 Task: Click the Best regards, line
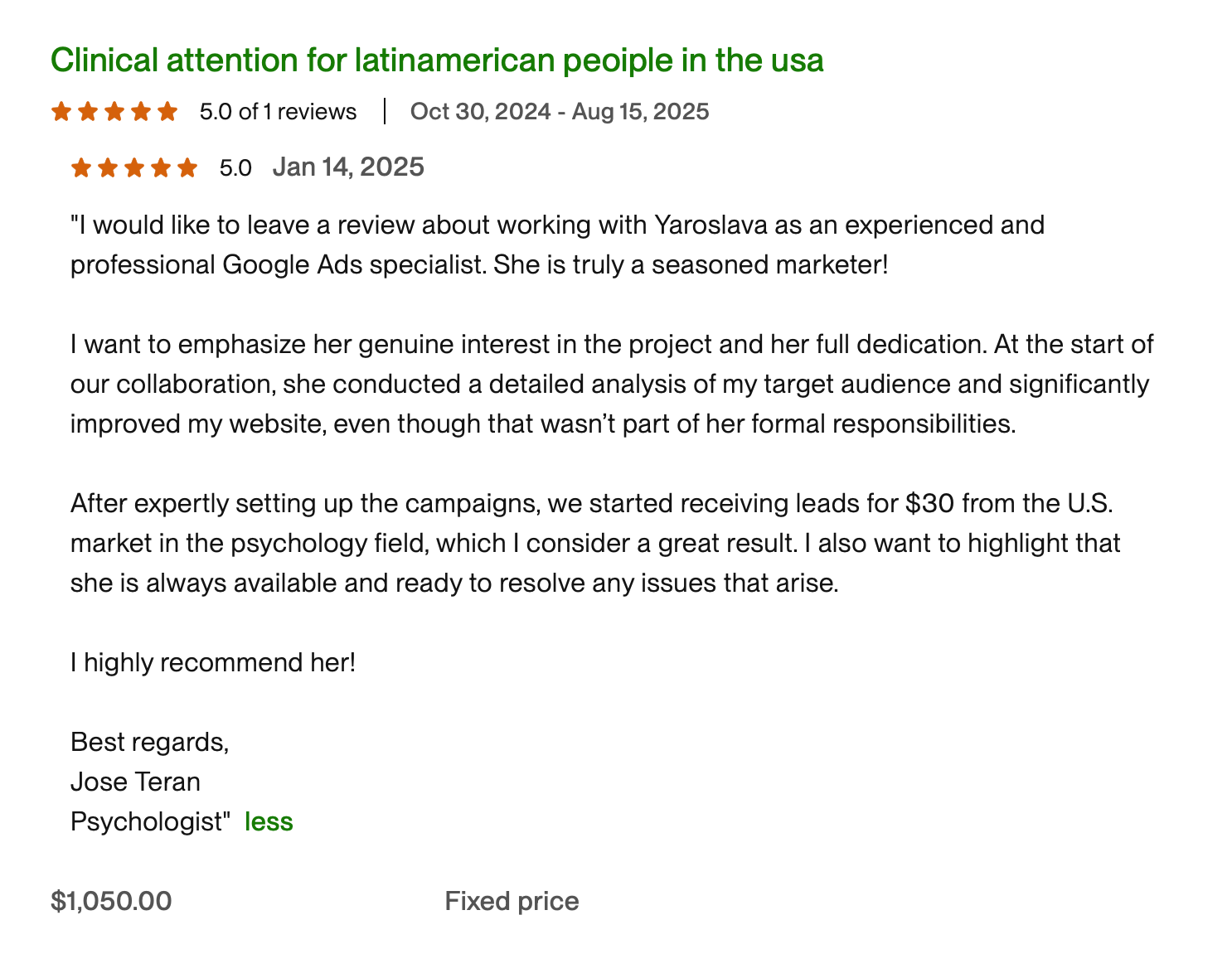tap(149, 742)
